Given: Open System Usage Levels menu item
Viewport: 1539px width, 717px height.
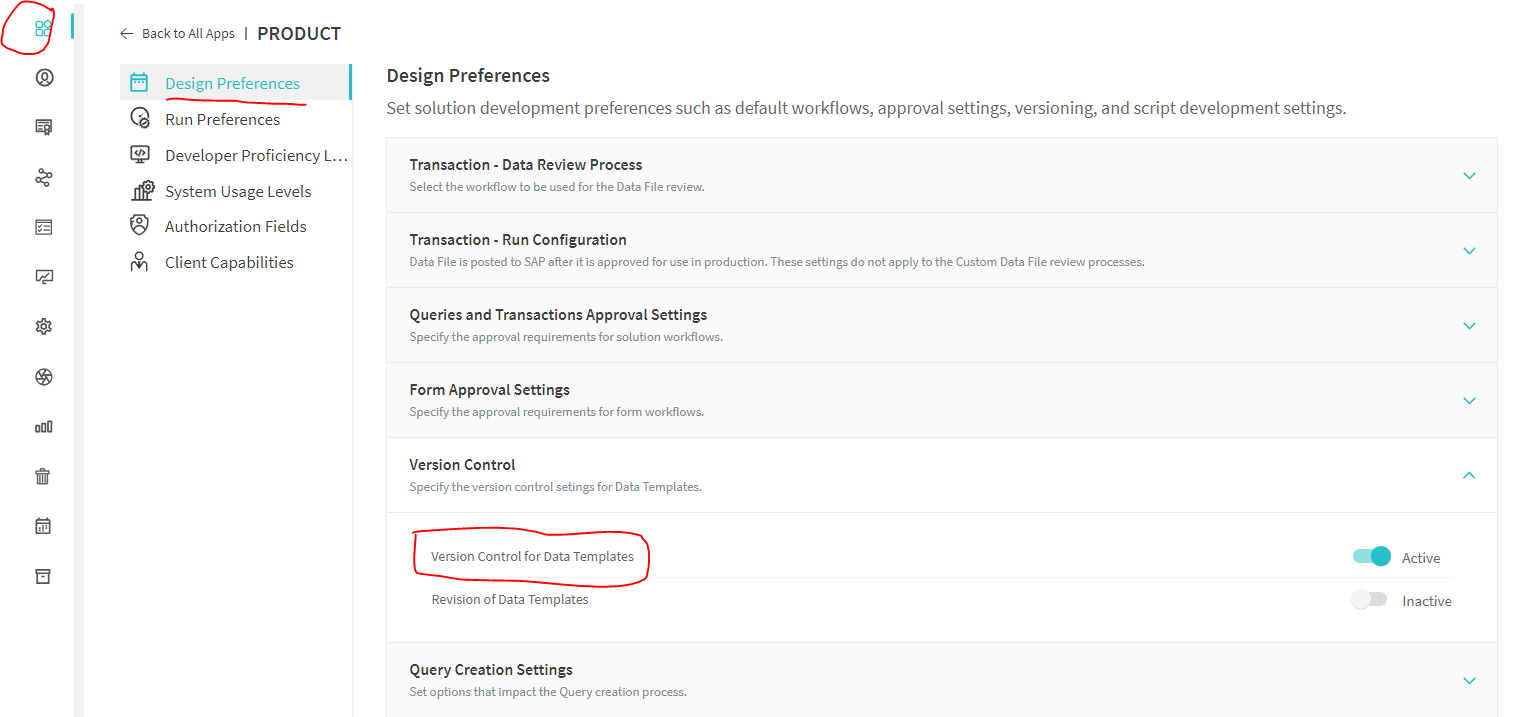Looking at the screenshot, I should 238,192.
